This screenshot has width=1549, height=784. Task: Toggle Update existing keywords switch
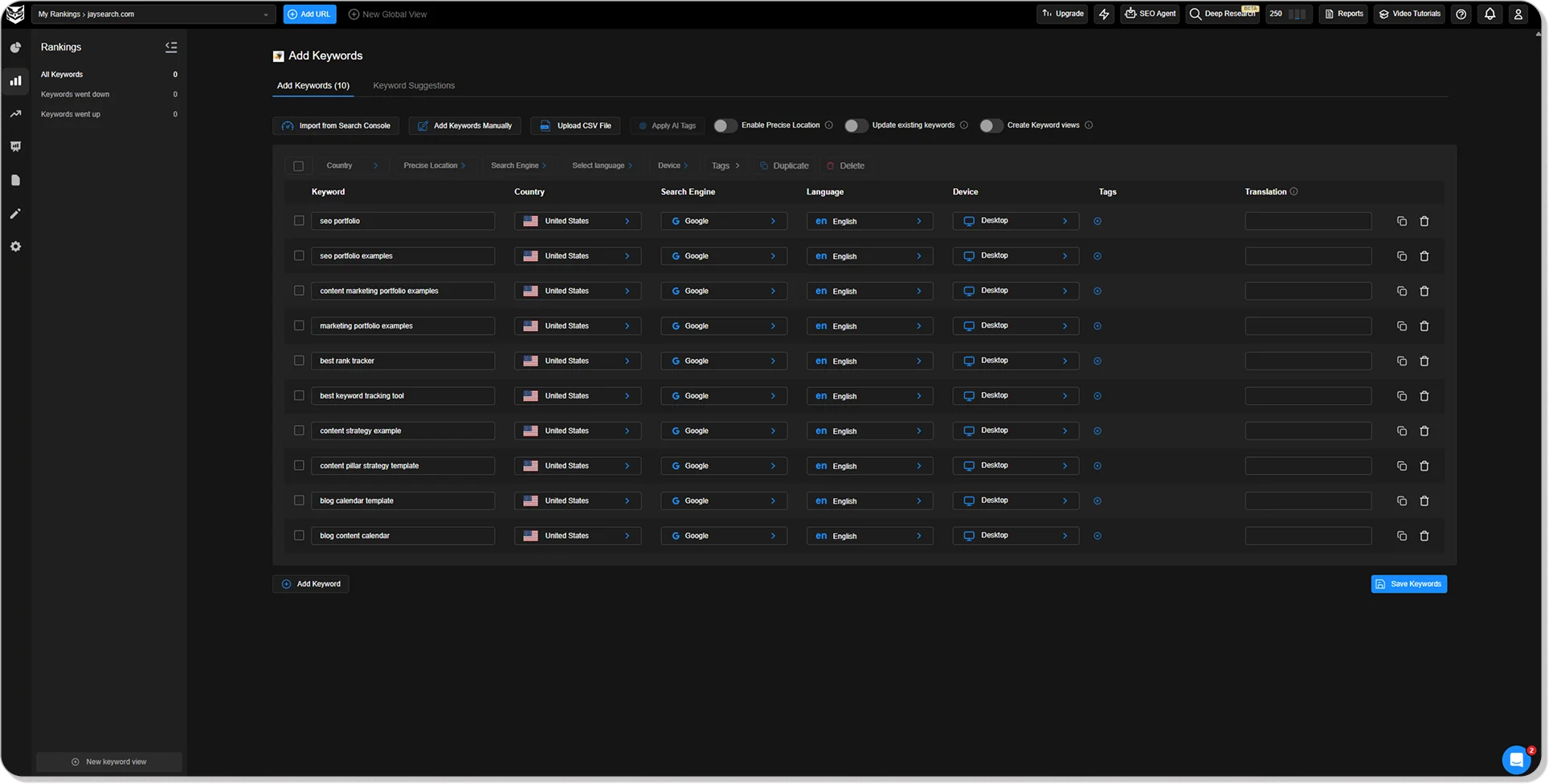(x=856, y=125)
